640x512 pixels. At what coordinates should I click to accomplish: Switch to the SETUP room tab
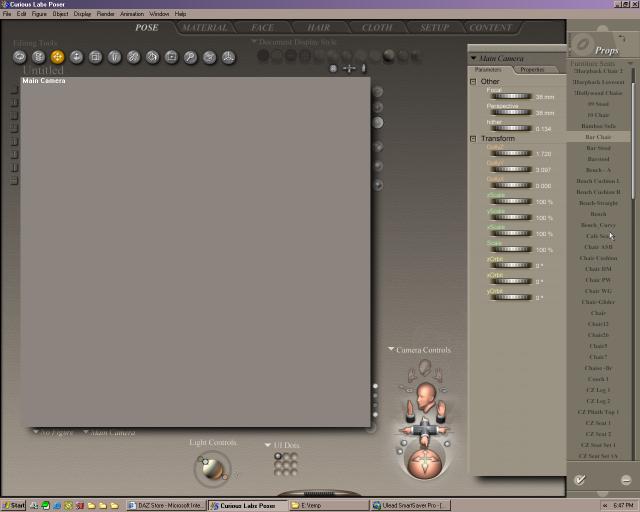[x=434, y=27]
